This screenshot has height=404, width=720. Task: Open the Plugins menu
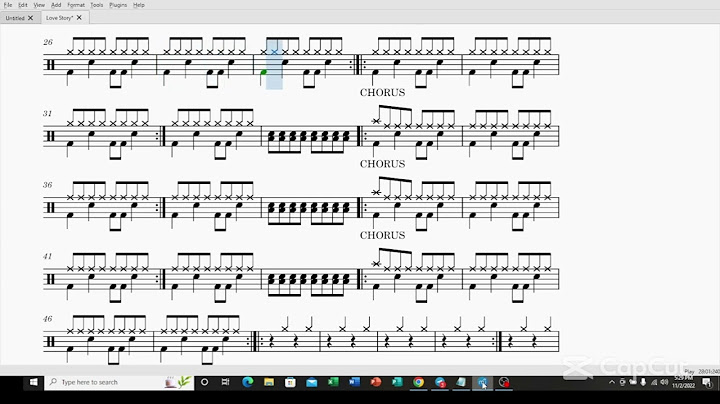pyautogui.click(x=118, y=5)
